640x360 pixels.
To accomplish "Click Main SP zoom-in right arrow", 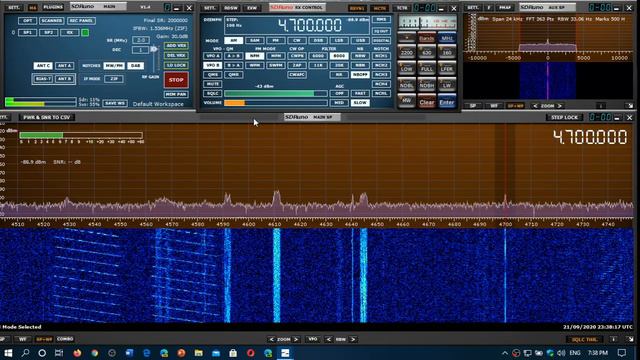I will pos(296,340).
